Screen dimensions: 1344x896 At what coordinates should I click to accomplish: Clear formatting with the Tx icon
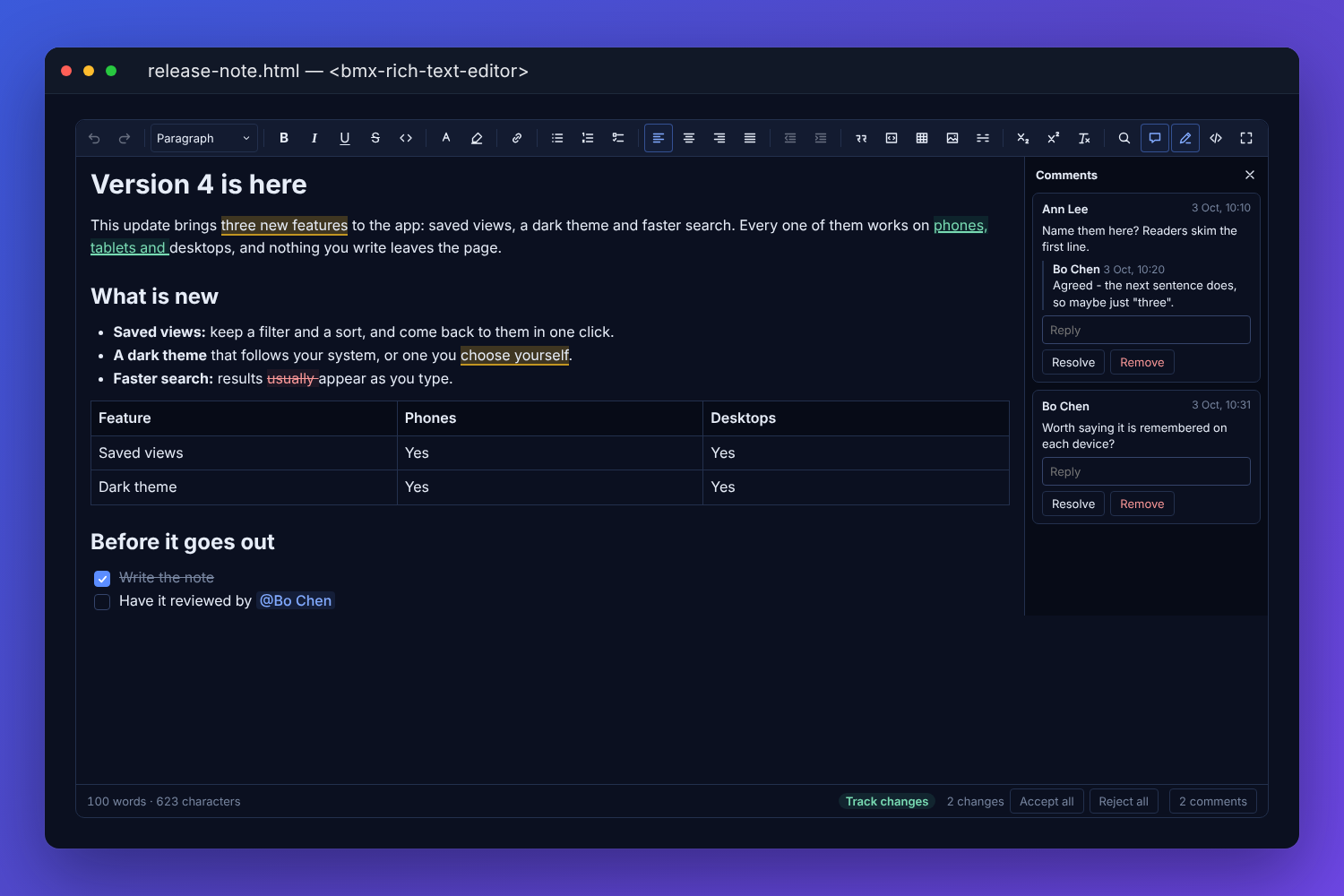click(1084, 138)
